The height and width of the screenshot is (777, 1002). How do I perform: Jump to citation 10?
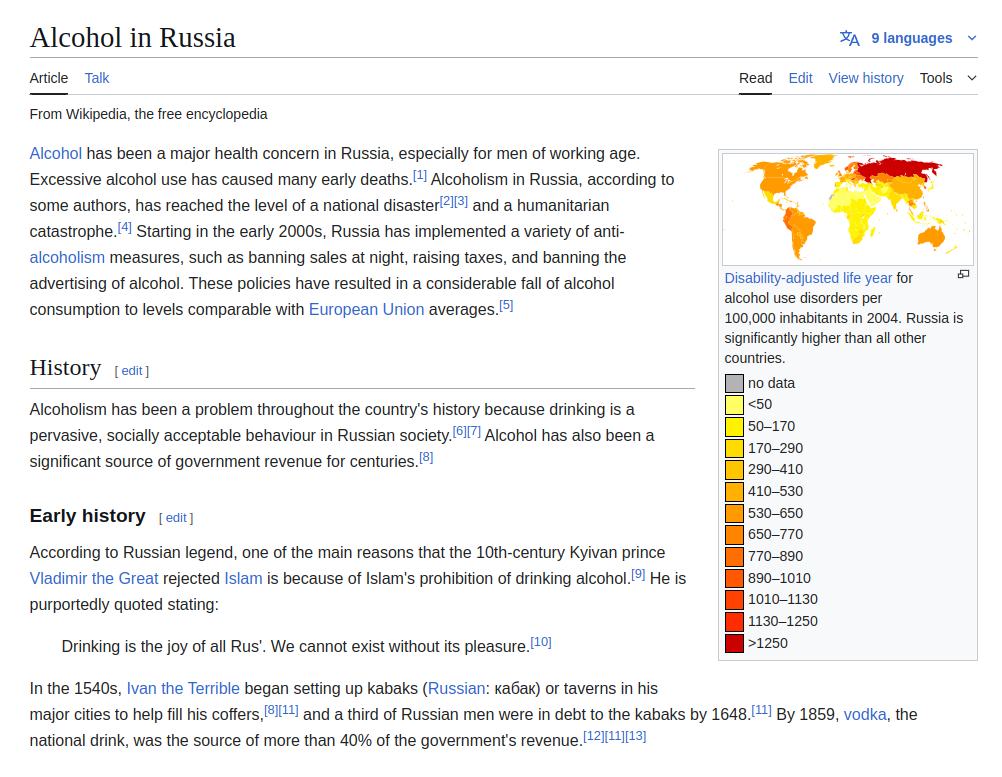[x=541, y=642]
